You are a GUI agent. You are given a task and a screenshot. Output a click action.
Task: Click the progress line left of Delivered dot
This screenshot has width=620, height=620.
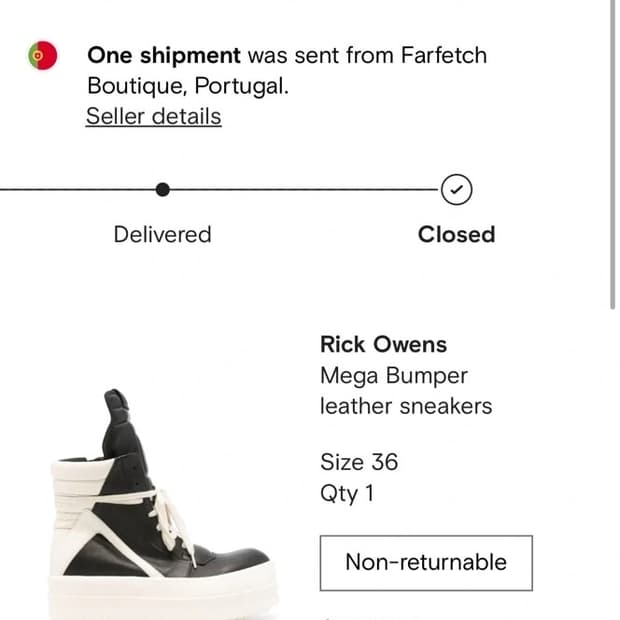78,189
